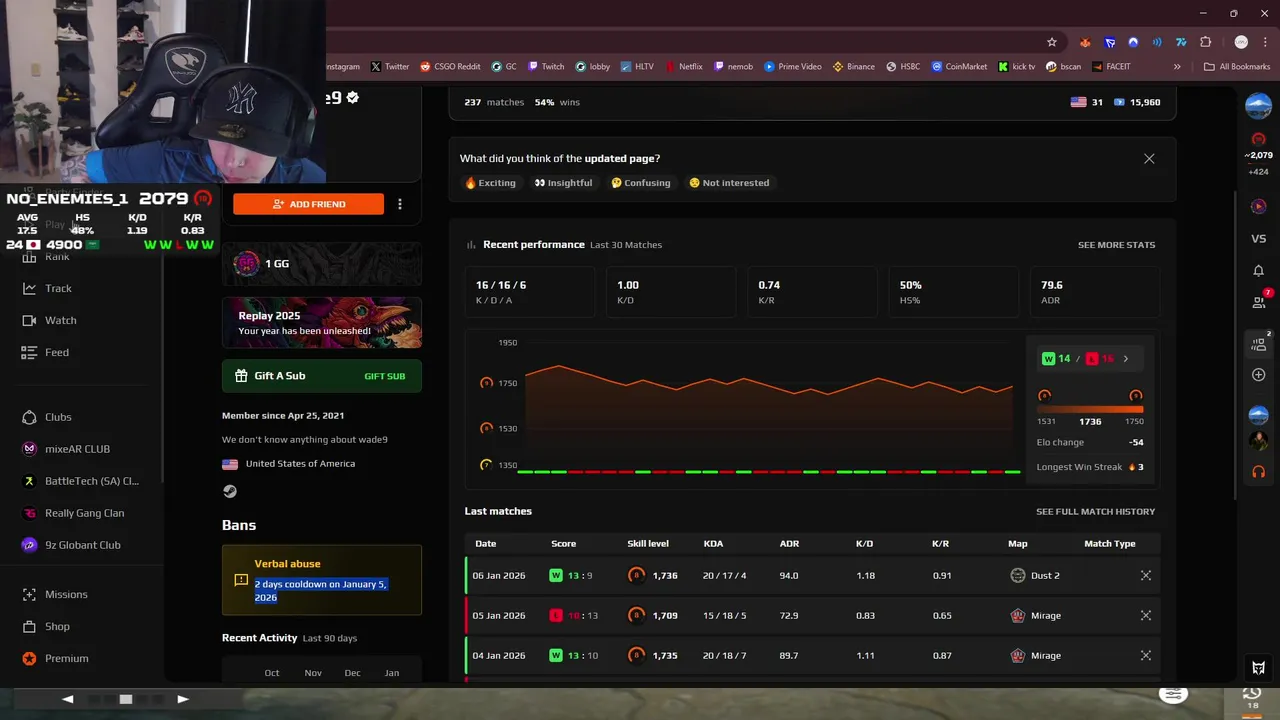The width and height of the screenshot is (1280, 720).
Task: Expand the hidden bookmarks chevron
Action: point(1177,67)
